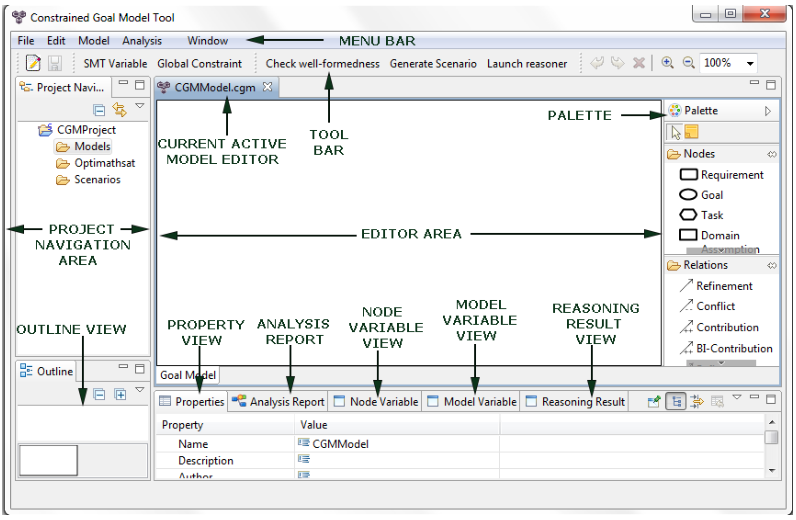Collapse all items in Outline view
The height and width of the screenshot is (520, 796).
(100, 394)
